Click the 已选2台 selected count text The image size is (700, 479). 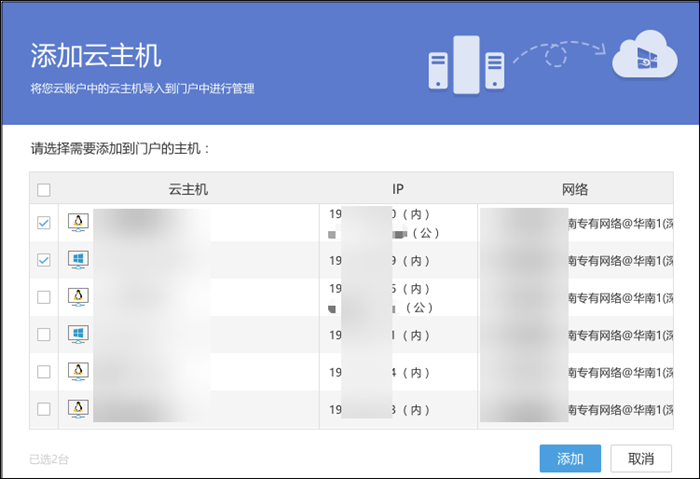49,459
